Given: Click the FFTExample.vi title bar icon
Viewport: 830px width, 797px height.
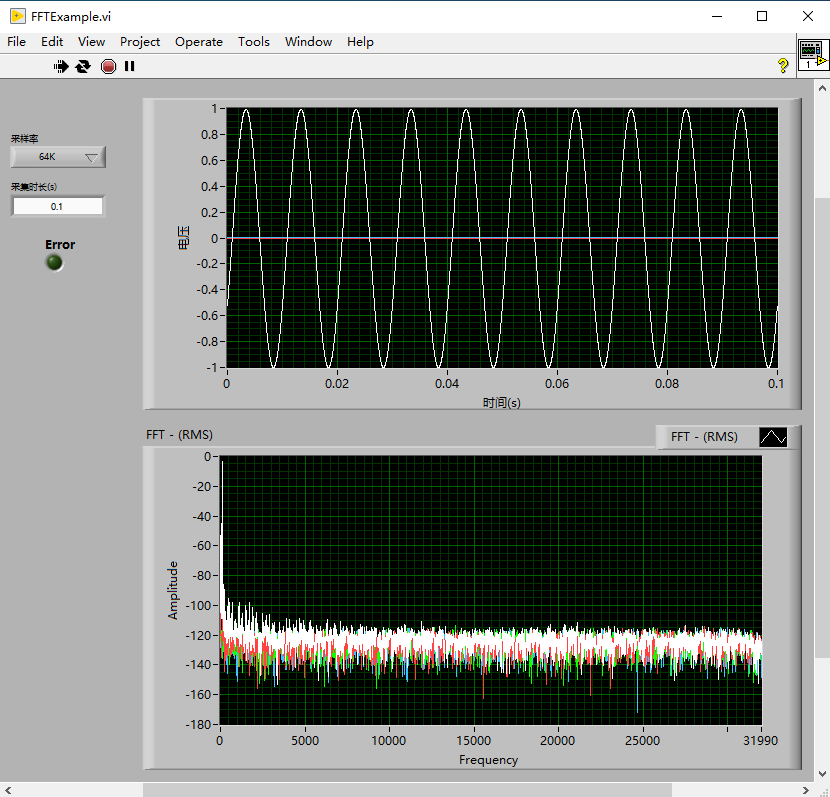Looking at the screenshot, I should [17, 16].
